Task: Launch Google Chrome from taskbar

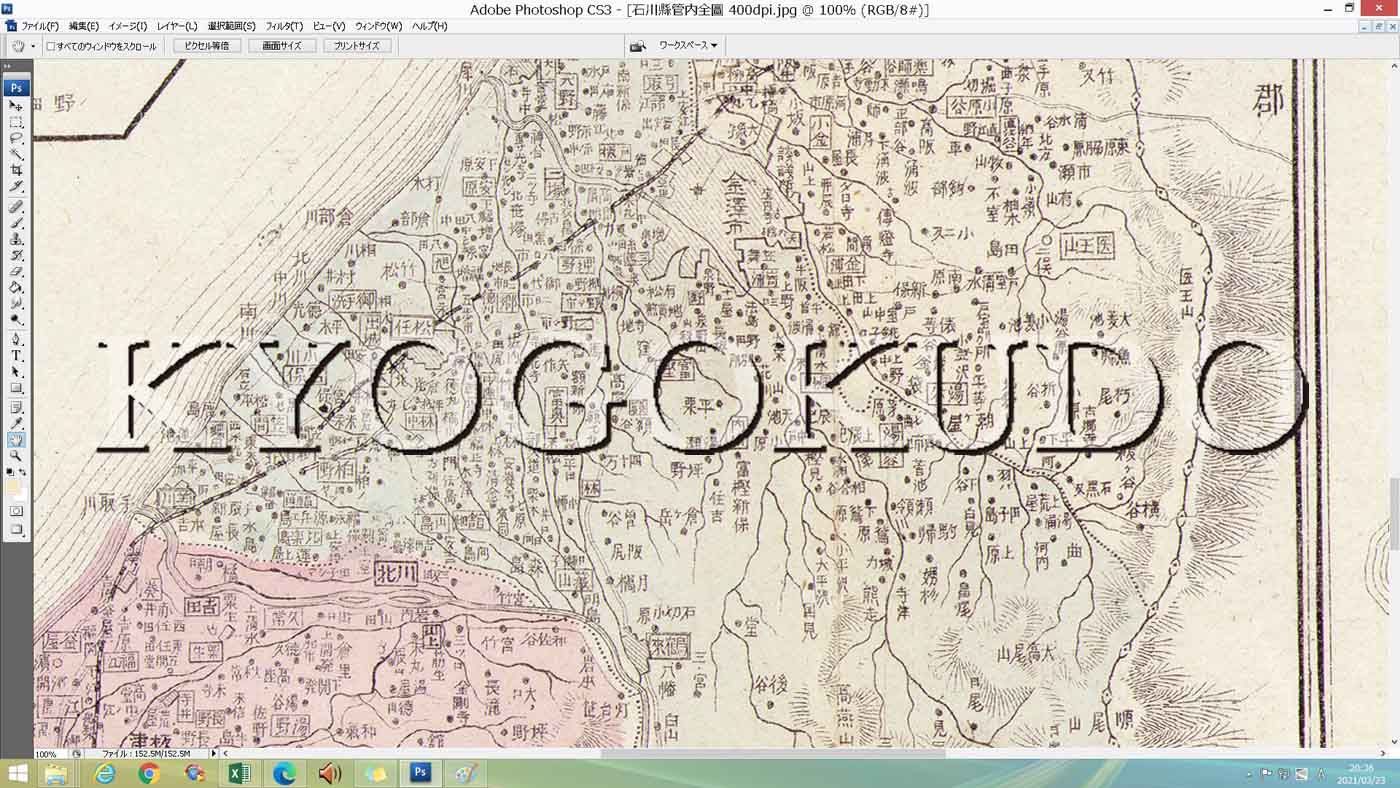Action: click(149, 774)
